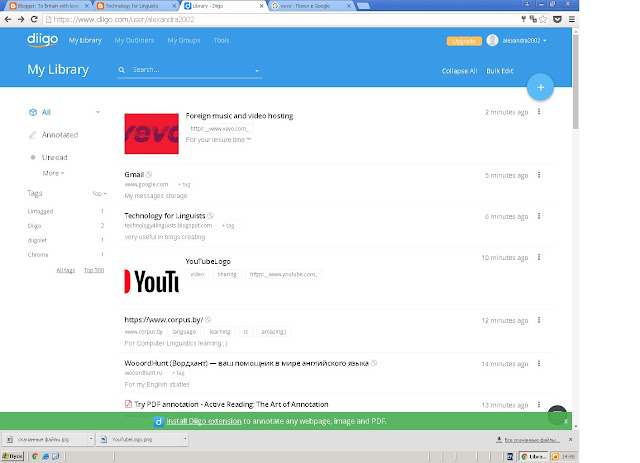Open the Windows Start button
Screen dimensions: 640x463
tap(13, 456)
